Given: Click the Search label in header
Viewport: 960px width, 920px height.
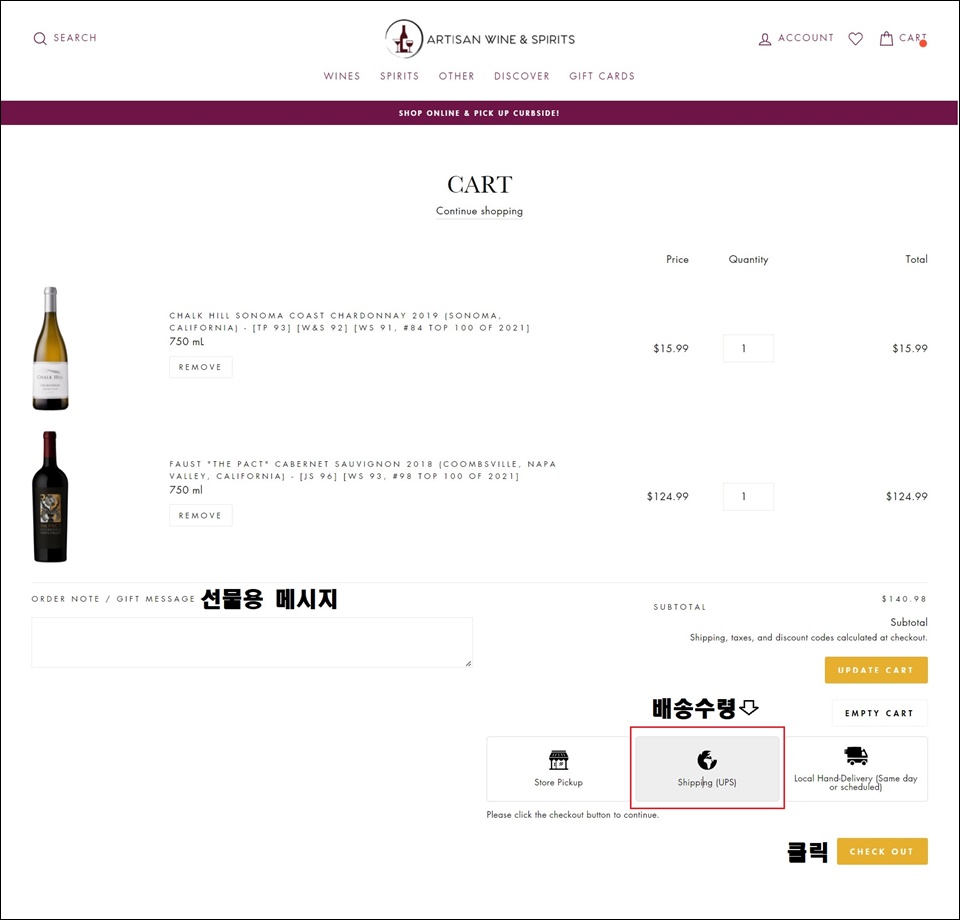Looking at the screenshot, I should point(75,38).
